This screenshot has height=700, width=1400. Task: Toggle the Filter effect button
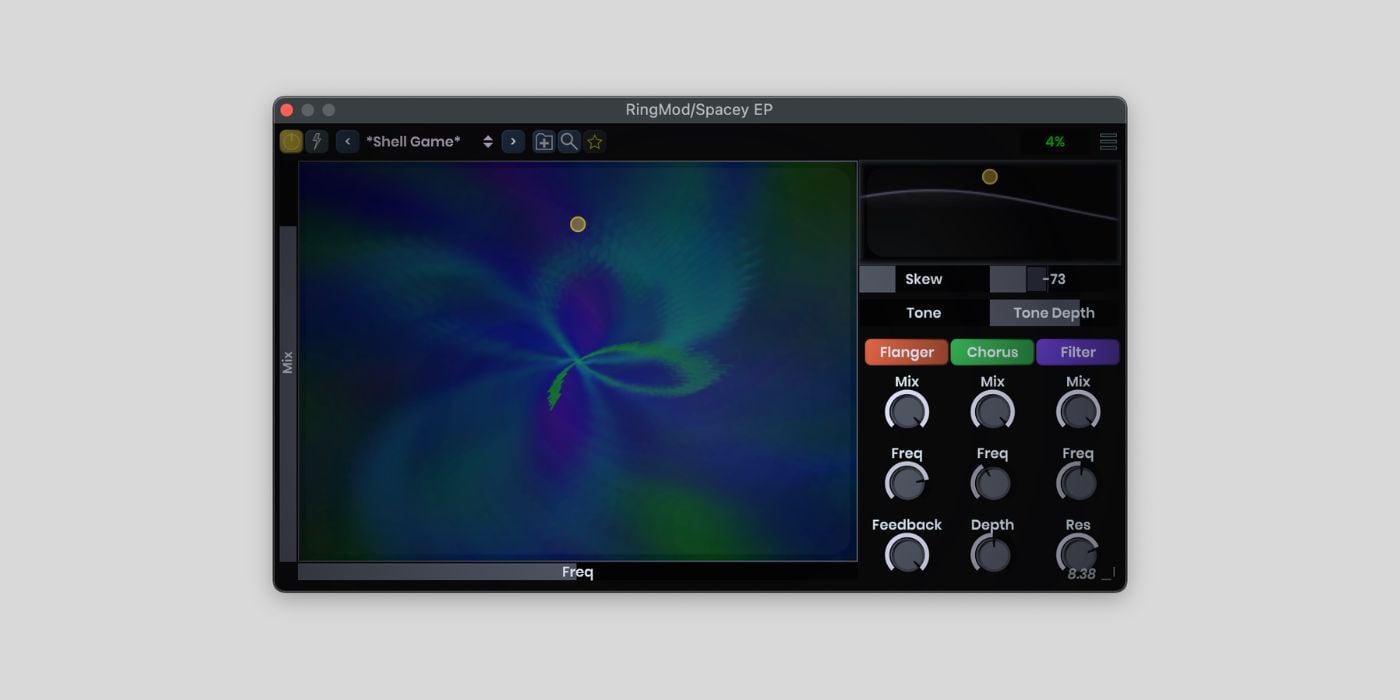coord(1078,352)
